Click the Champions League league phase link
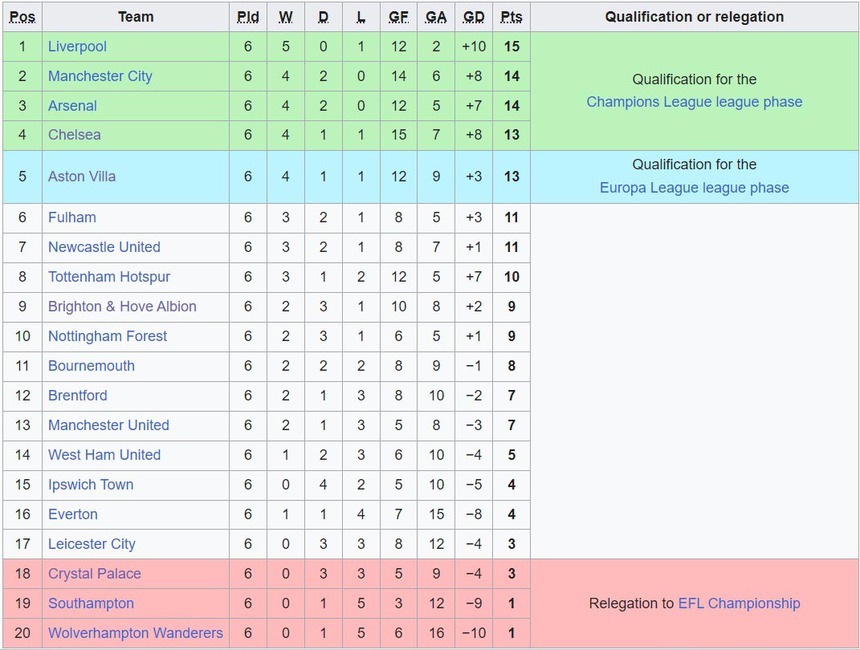 pyautogui.click(x=694, y=102)
